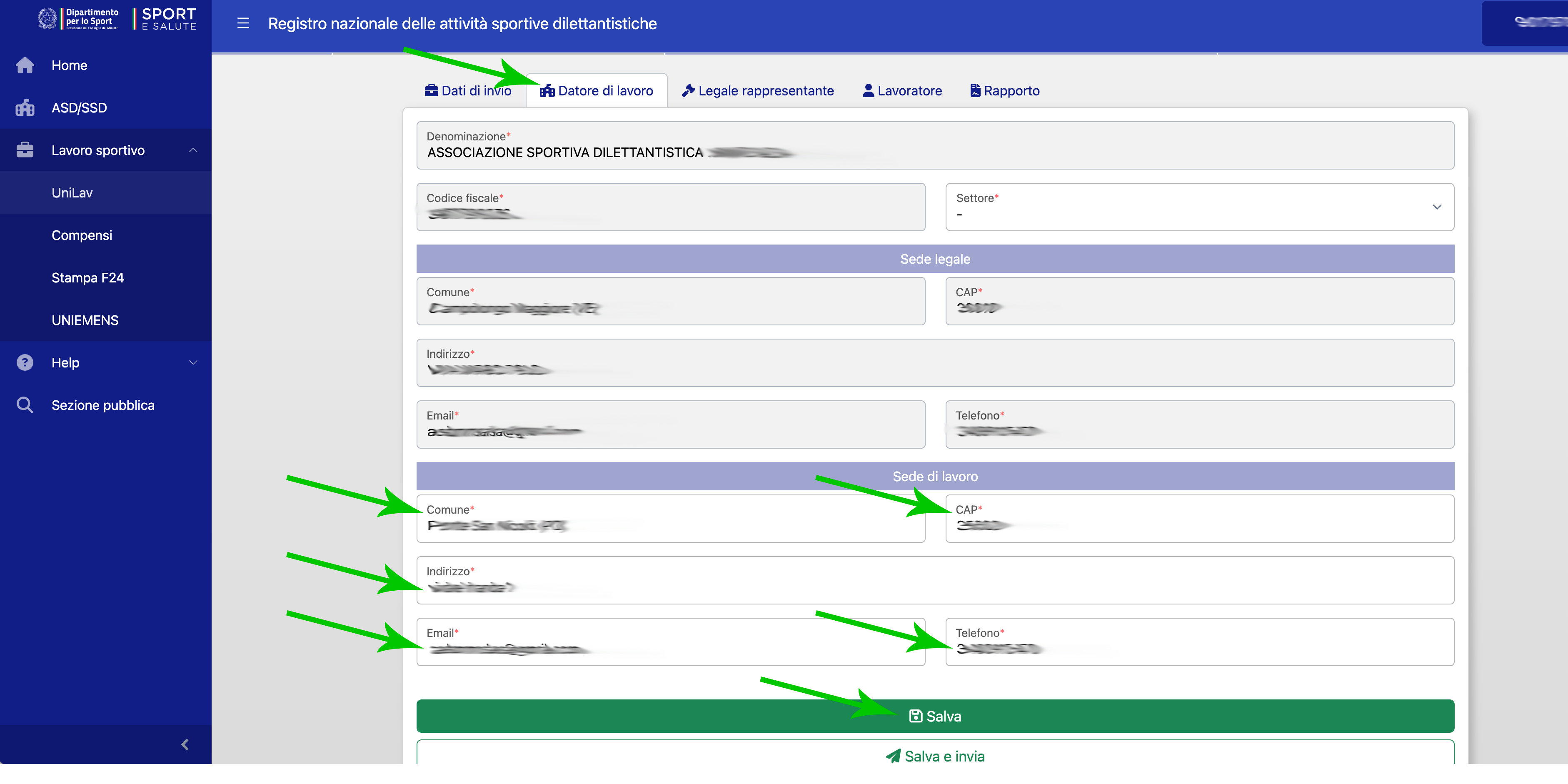
Task: Collapse the Lavoro sportivo submenu chevron
Action: [193, 150]
